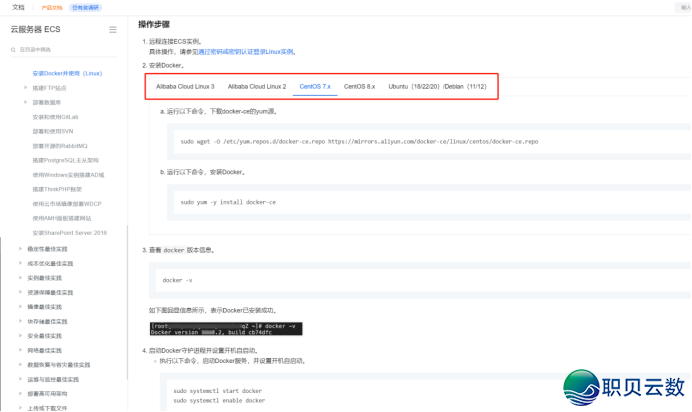The height and width of the screenshot is (412, 692).
Task: Expand 安全最佳实践 tree arrow
Action: click(x=20, y=336)
